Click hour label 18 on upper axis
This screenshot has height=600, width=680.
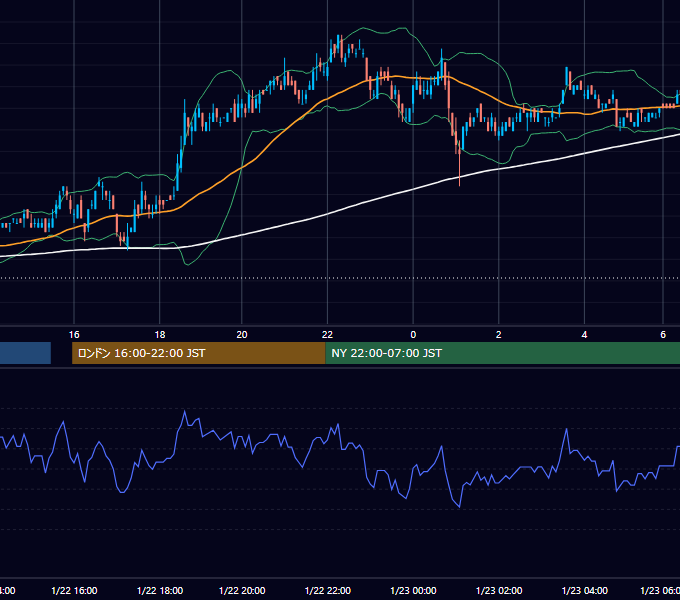160,334
